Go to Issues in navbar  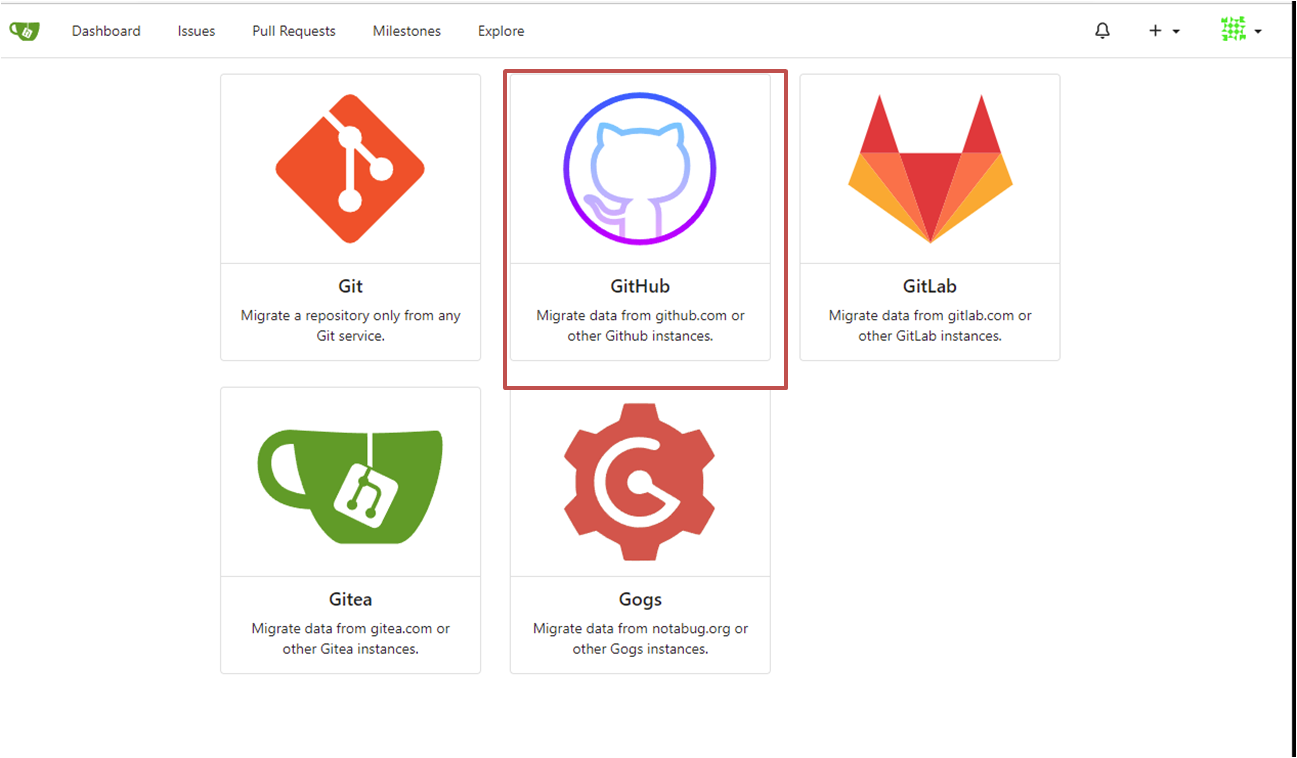tap(196, 31)
